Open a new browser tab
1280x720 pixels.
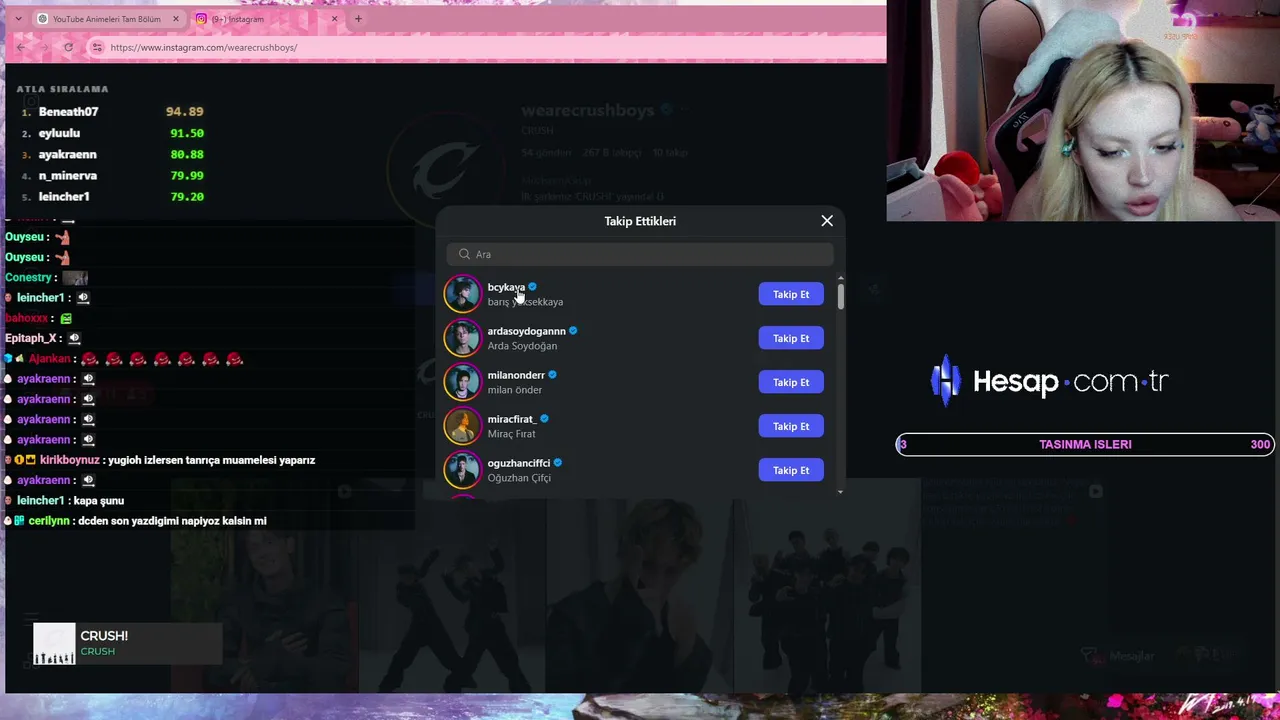point(358,19)
